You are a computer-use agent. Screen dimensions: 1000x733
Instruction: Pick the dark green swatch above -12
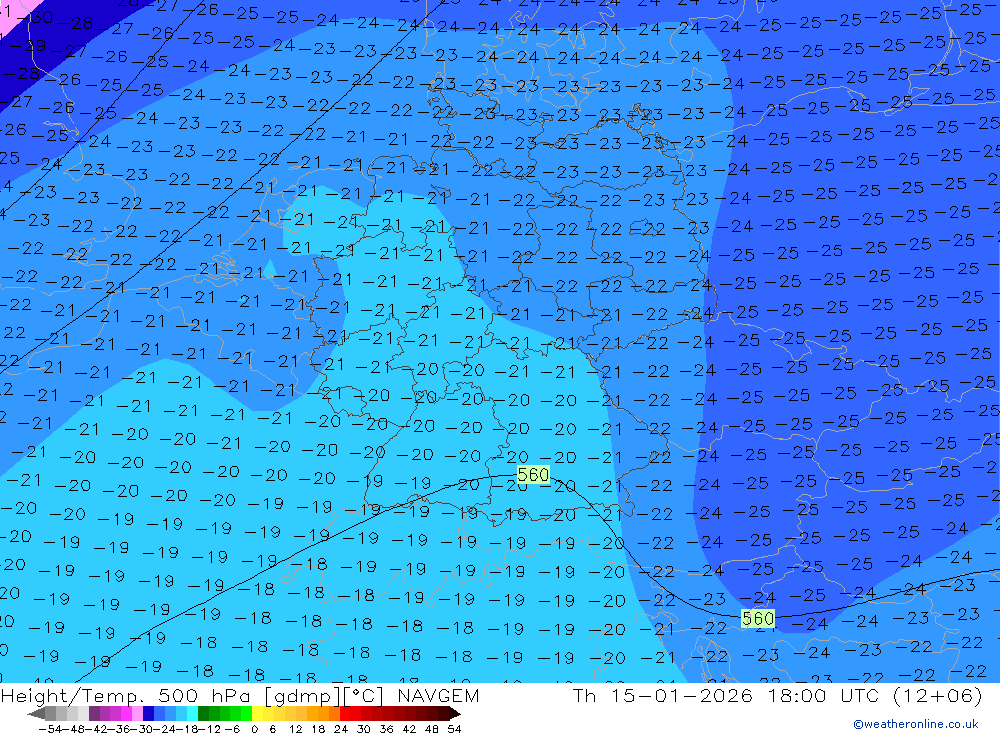[x=203, y=713]
